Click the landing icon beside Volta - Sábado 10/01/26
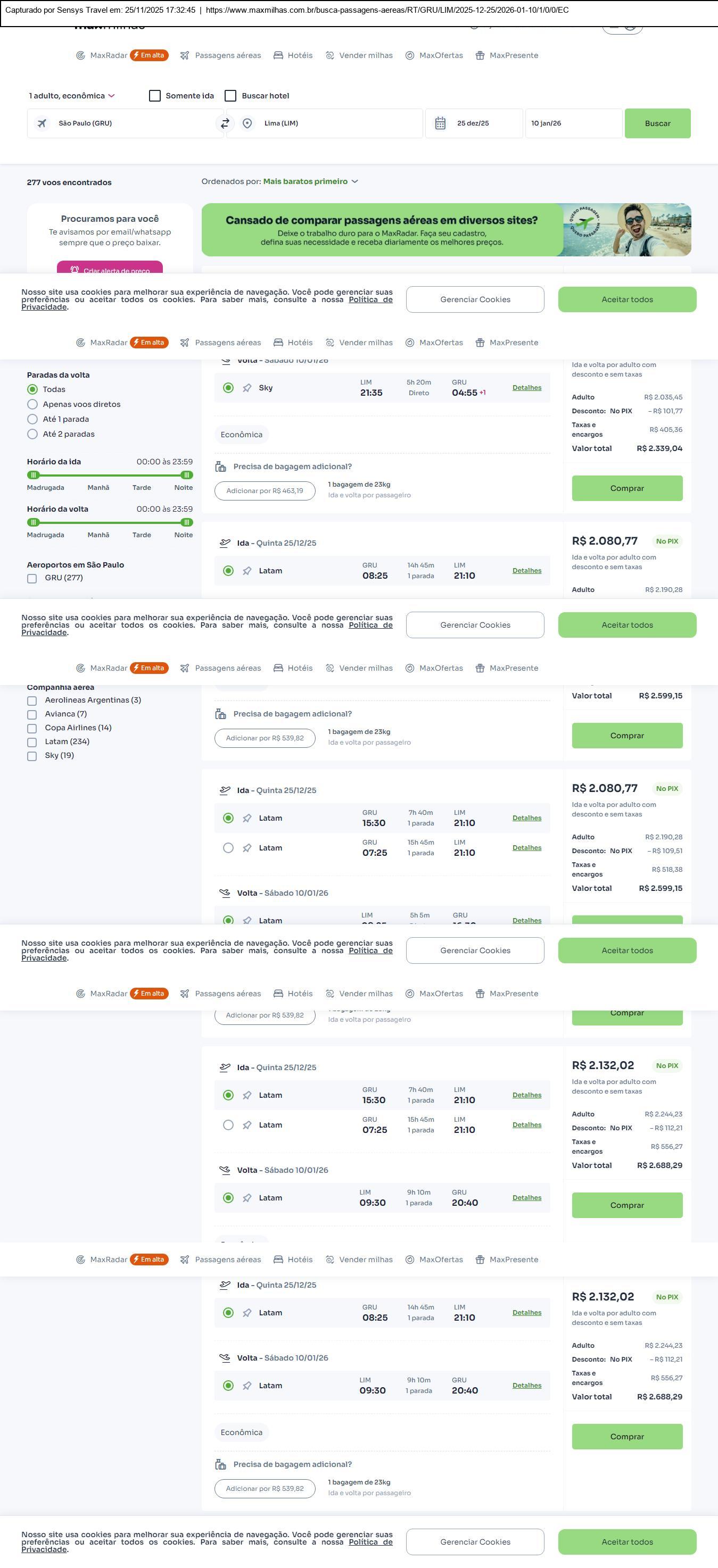Screen dimensions: 718x1568 click(x=225, y=893)
